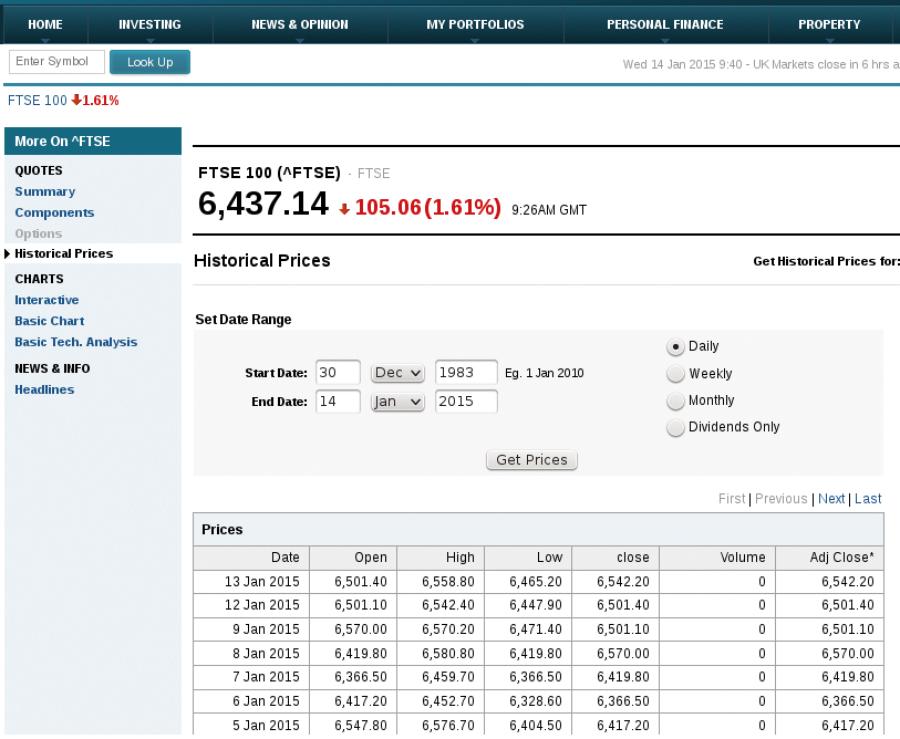Go to the Next page of prices
This screenshot has width=900, height=739.
tap(831, 499)
